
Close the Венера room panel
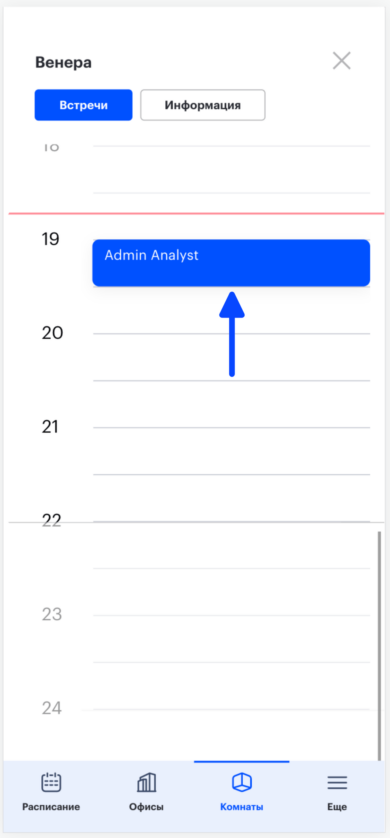click(341, 61)
